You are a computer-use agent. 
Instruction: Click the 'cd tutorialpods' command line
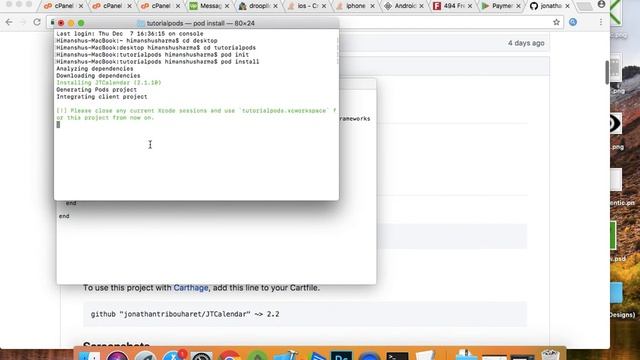click(156, 48)
